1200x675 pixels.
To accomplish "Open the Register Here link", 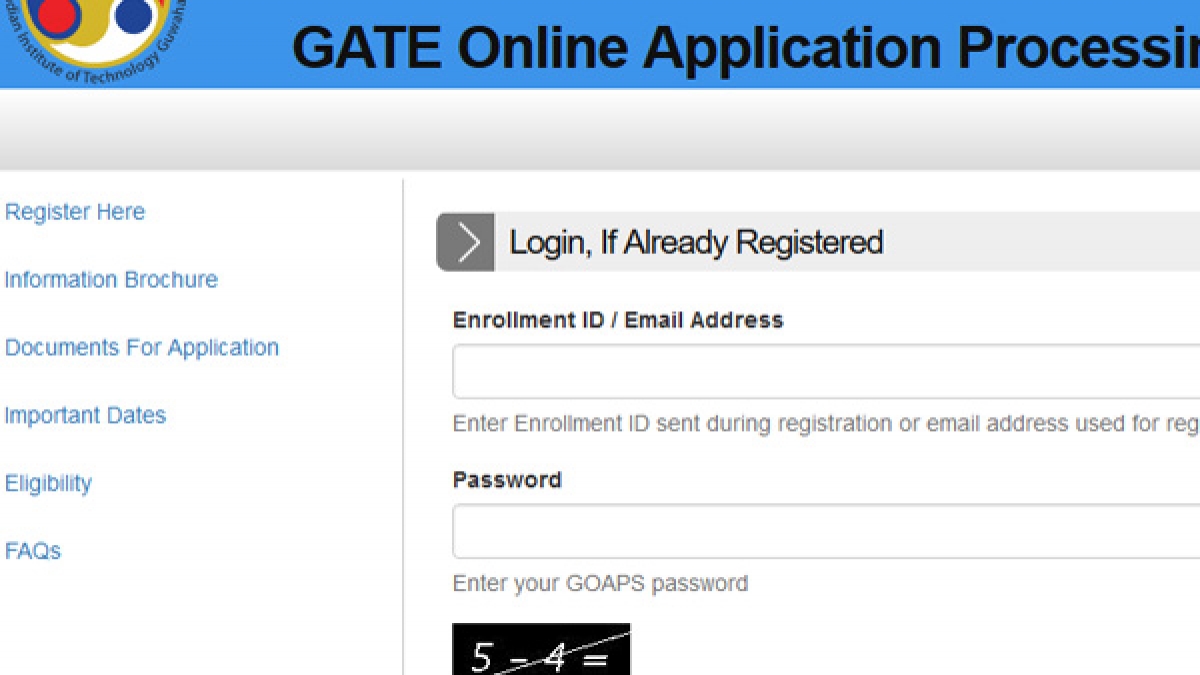I will tap(74, 211).
